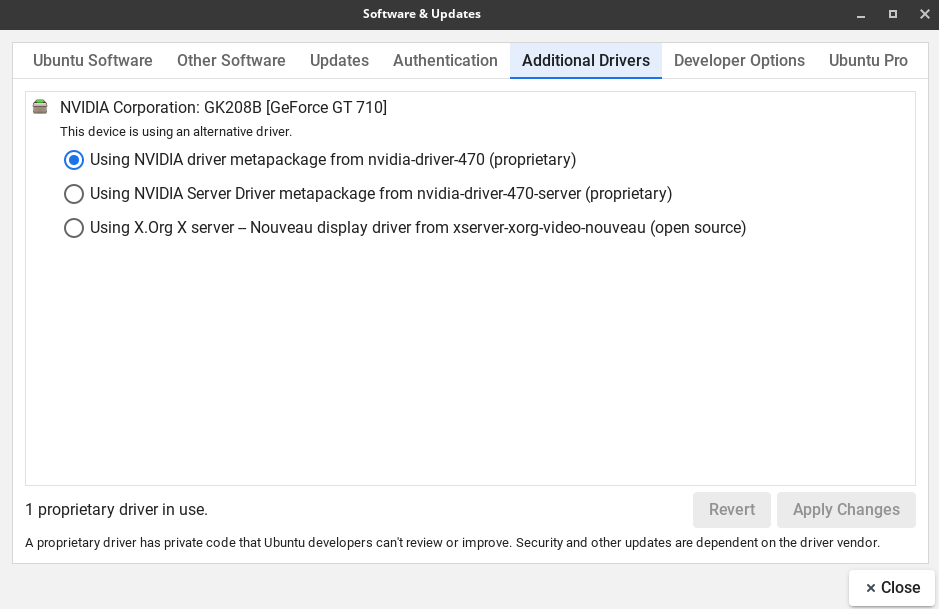Open the Other Software tab
Screen dimensions: 939x609
click(231, 60)
